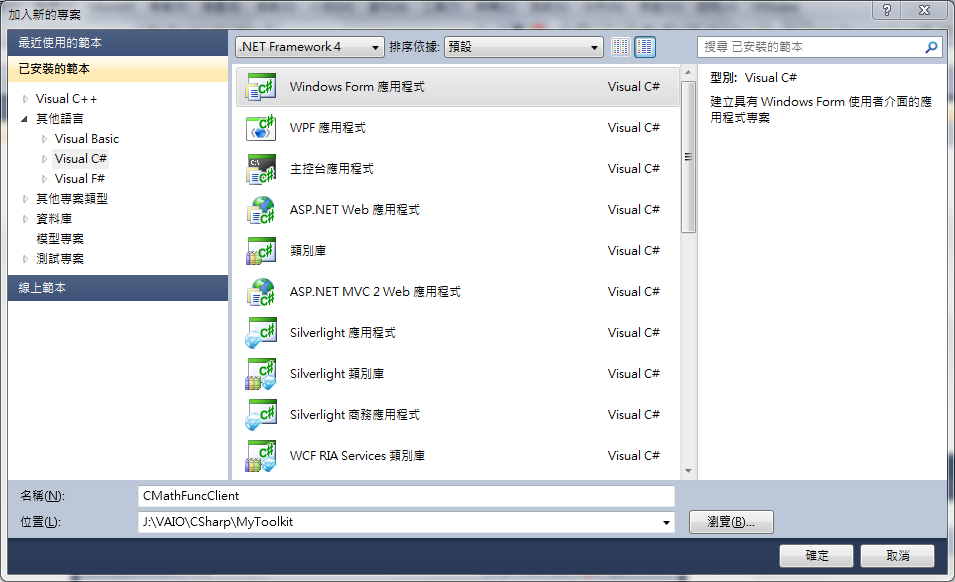Select the text 'Silverlight 商務應用程式'

point(354,415)
